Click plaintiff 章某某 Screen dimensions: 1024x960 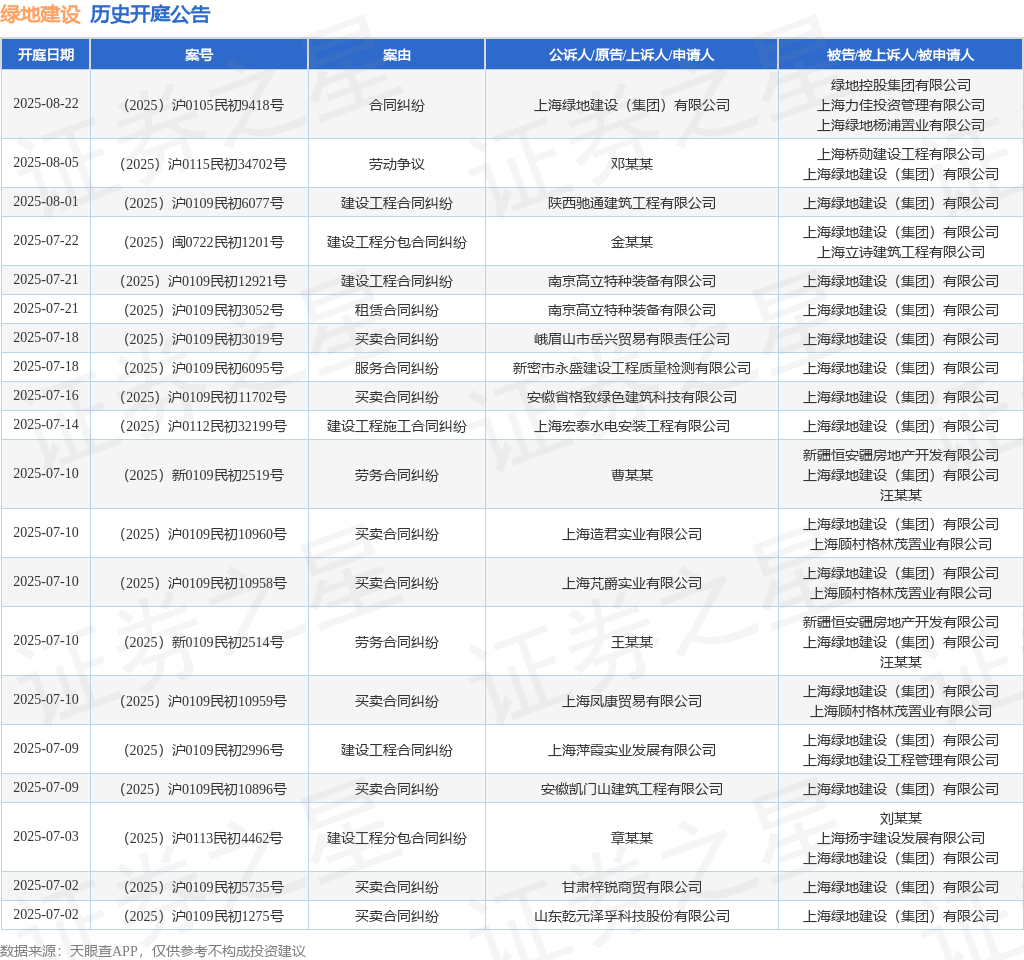[x=632, y=838]
